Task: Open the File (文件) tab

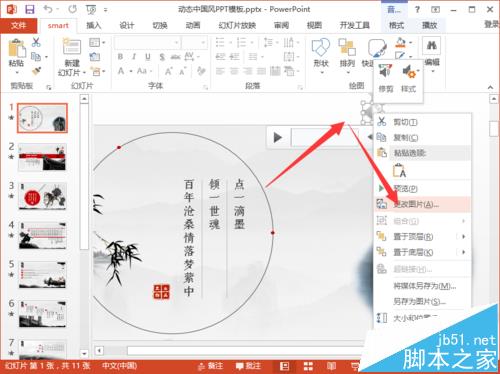Action: [x=18, y=25]
